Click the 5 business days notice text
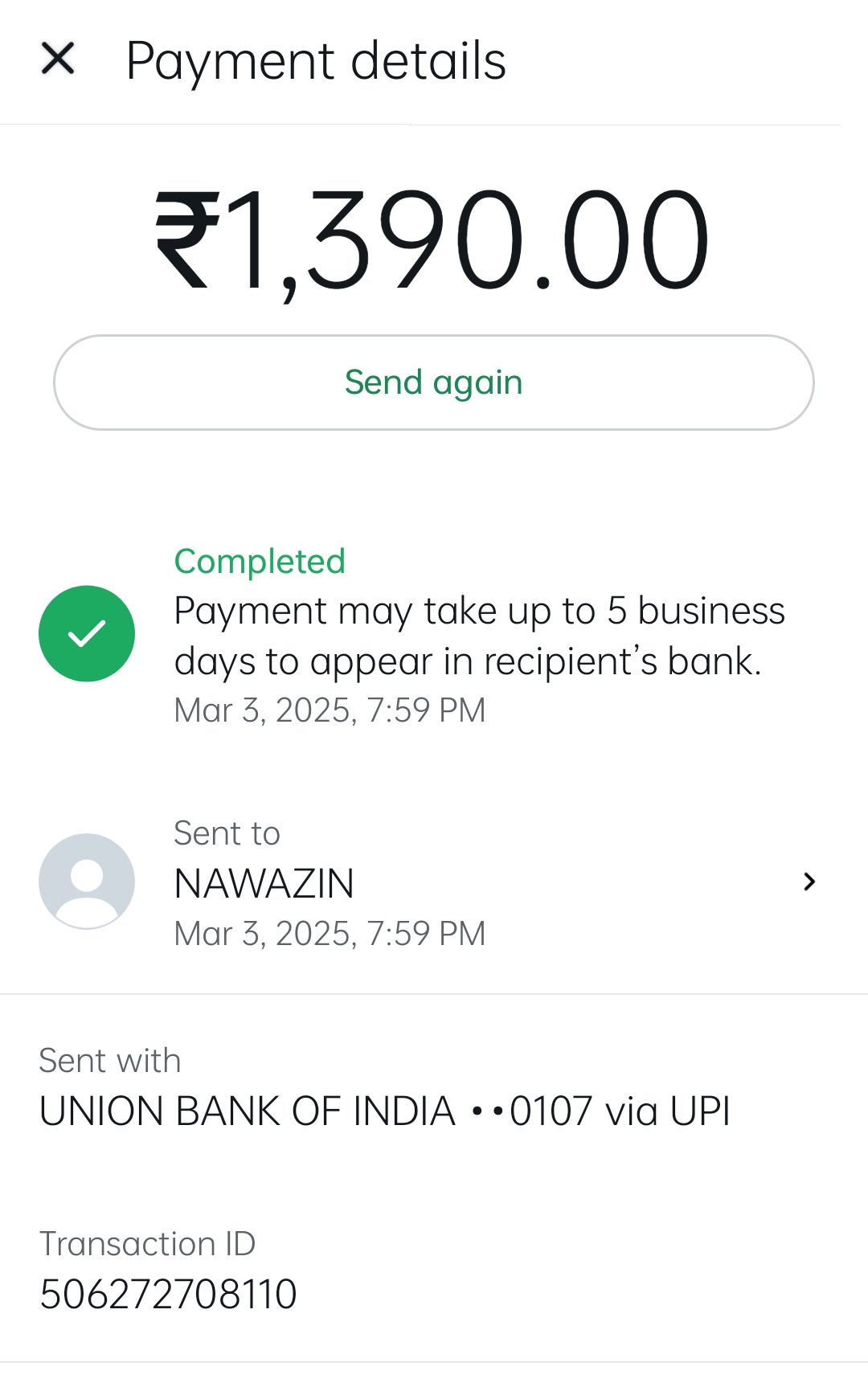 tap(479, 636)
